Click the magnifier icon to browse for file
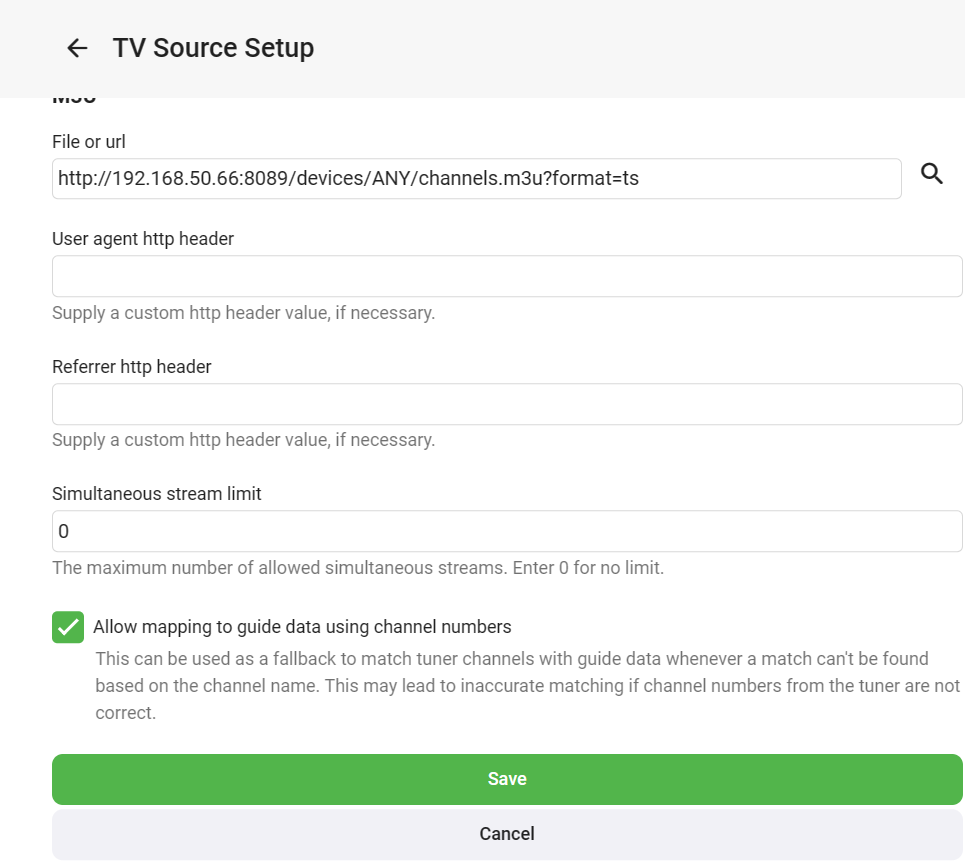 point(932,175)
